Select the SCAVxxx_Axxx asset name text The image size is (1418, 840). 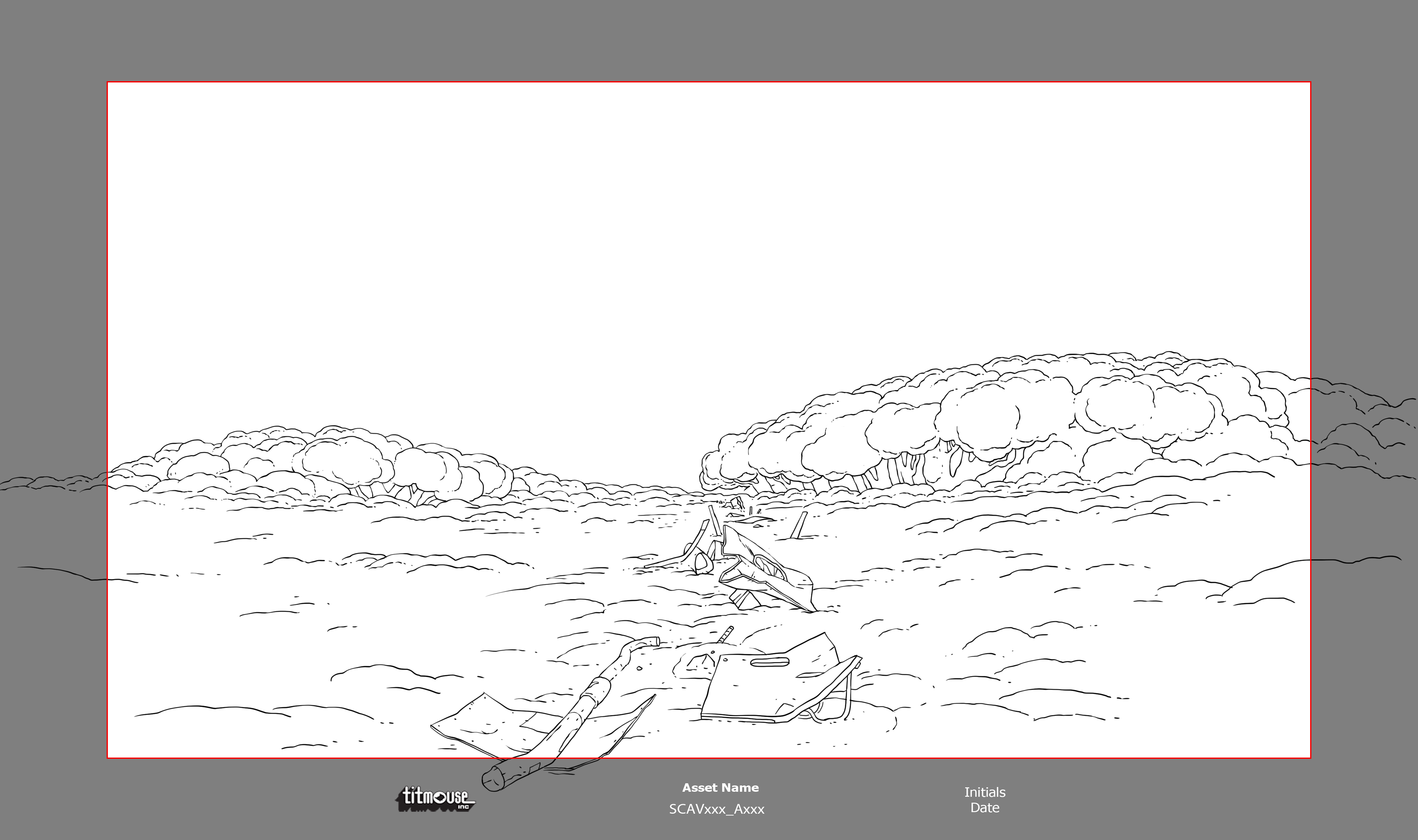[x=716, y=809]
